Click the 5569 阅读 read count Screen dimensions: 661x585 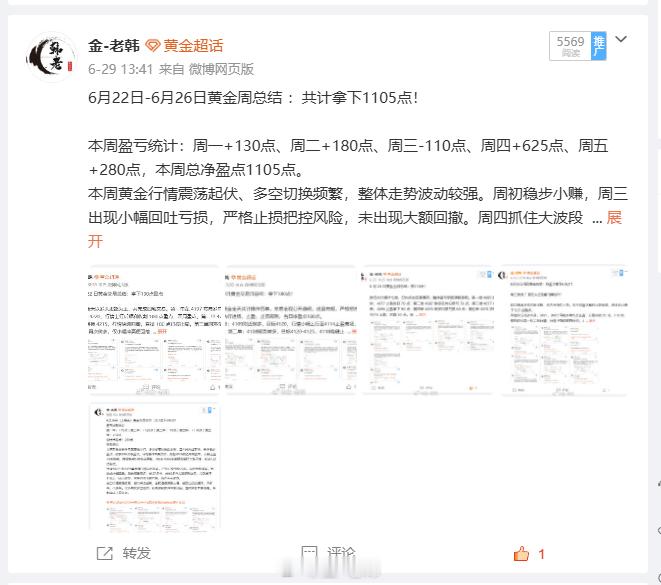point(570,46)
